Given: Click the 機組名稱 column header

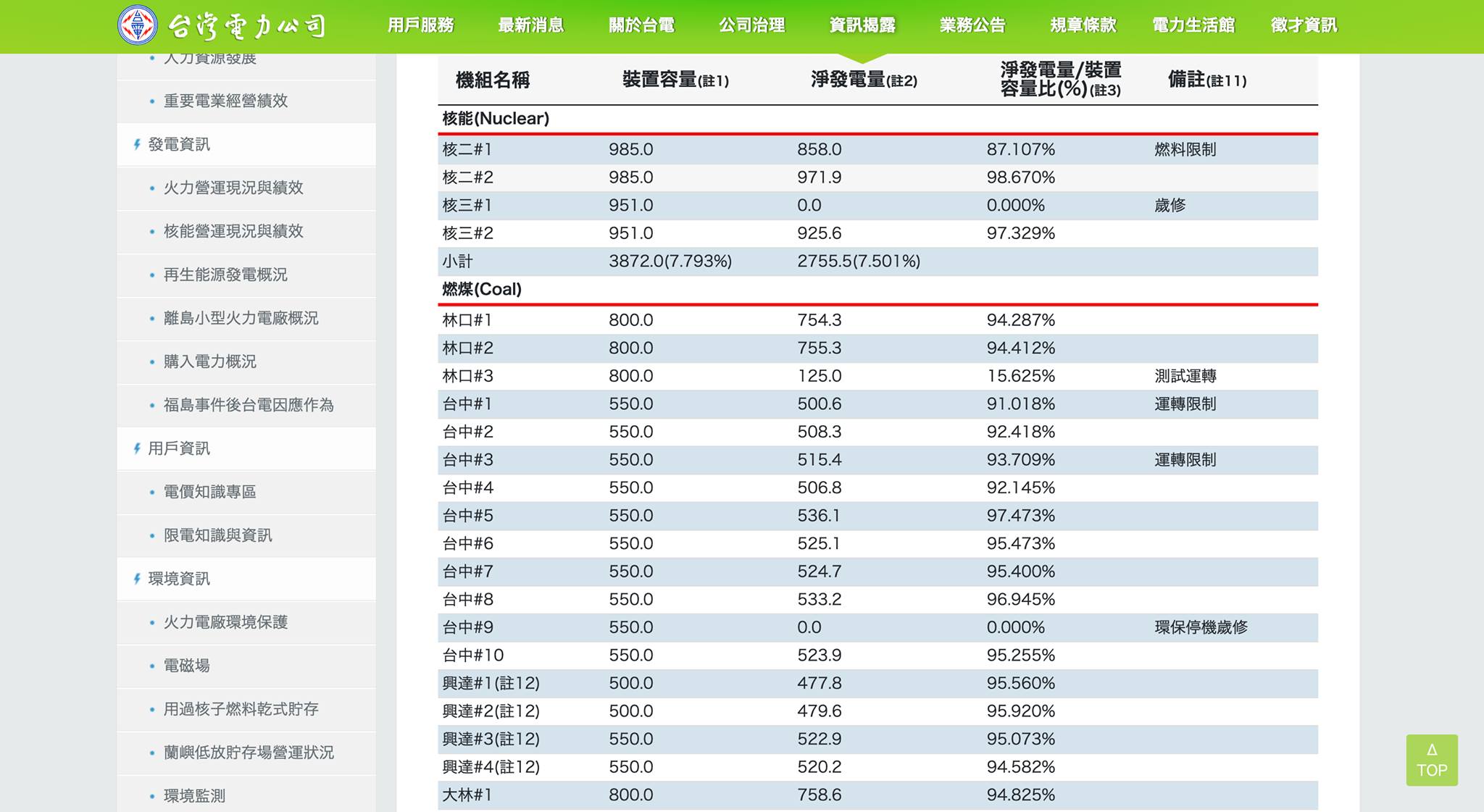Looking at the screenshot, I should [493, 80].
